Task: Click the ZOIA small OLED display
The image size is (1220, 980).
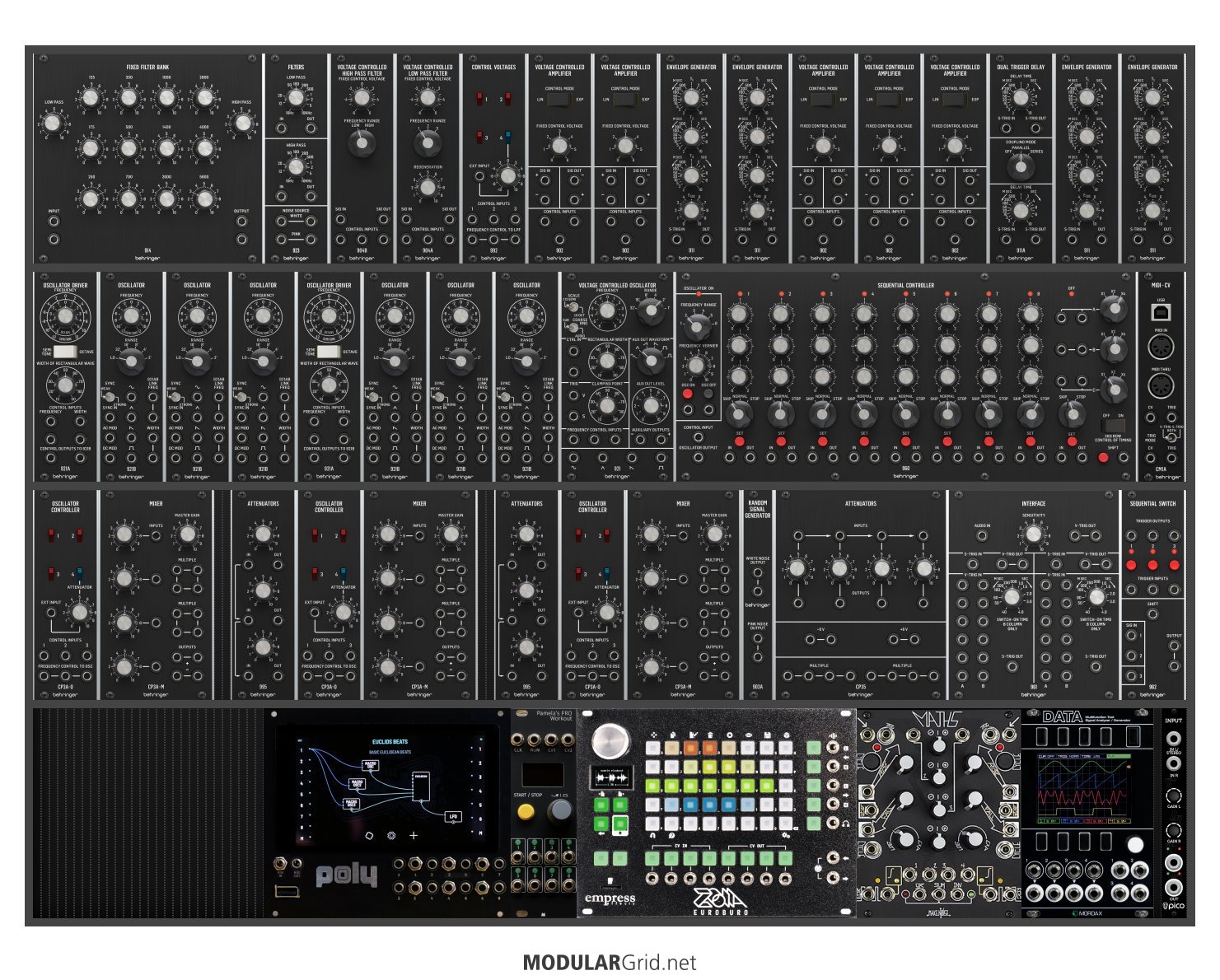Action: [610, 778]
